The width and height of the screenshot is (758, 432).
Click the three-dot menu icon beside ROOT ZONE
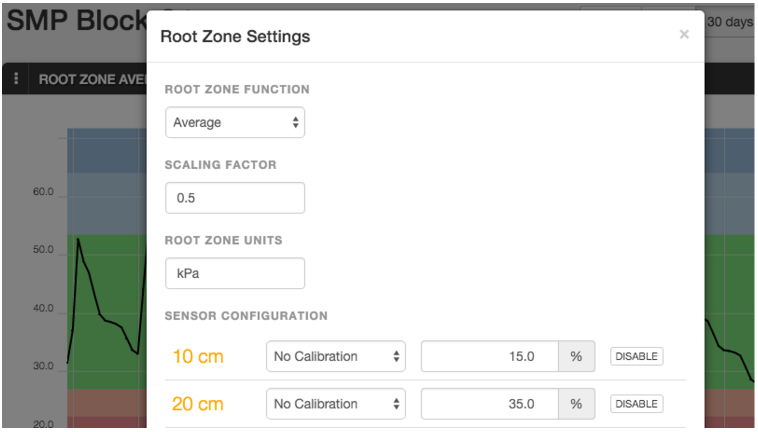point(16,79)
